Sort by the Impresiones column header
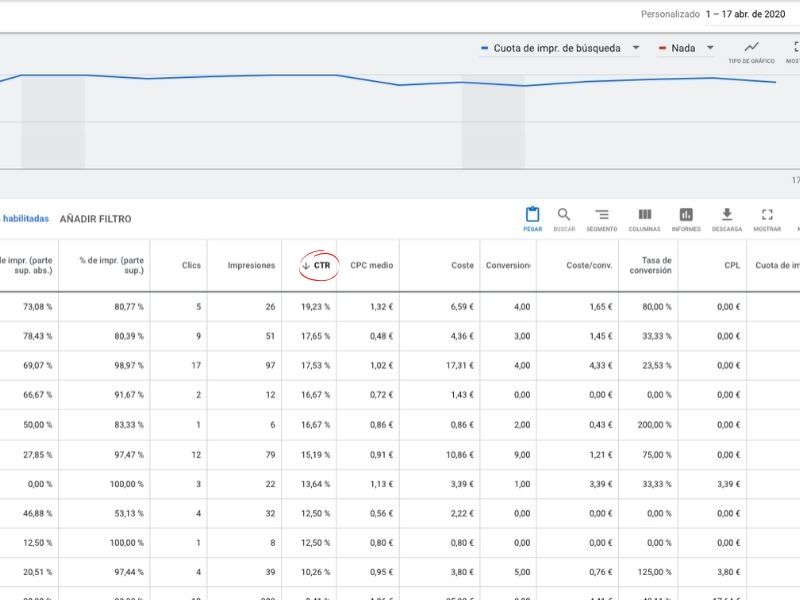 click(251, 265)
